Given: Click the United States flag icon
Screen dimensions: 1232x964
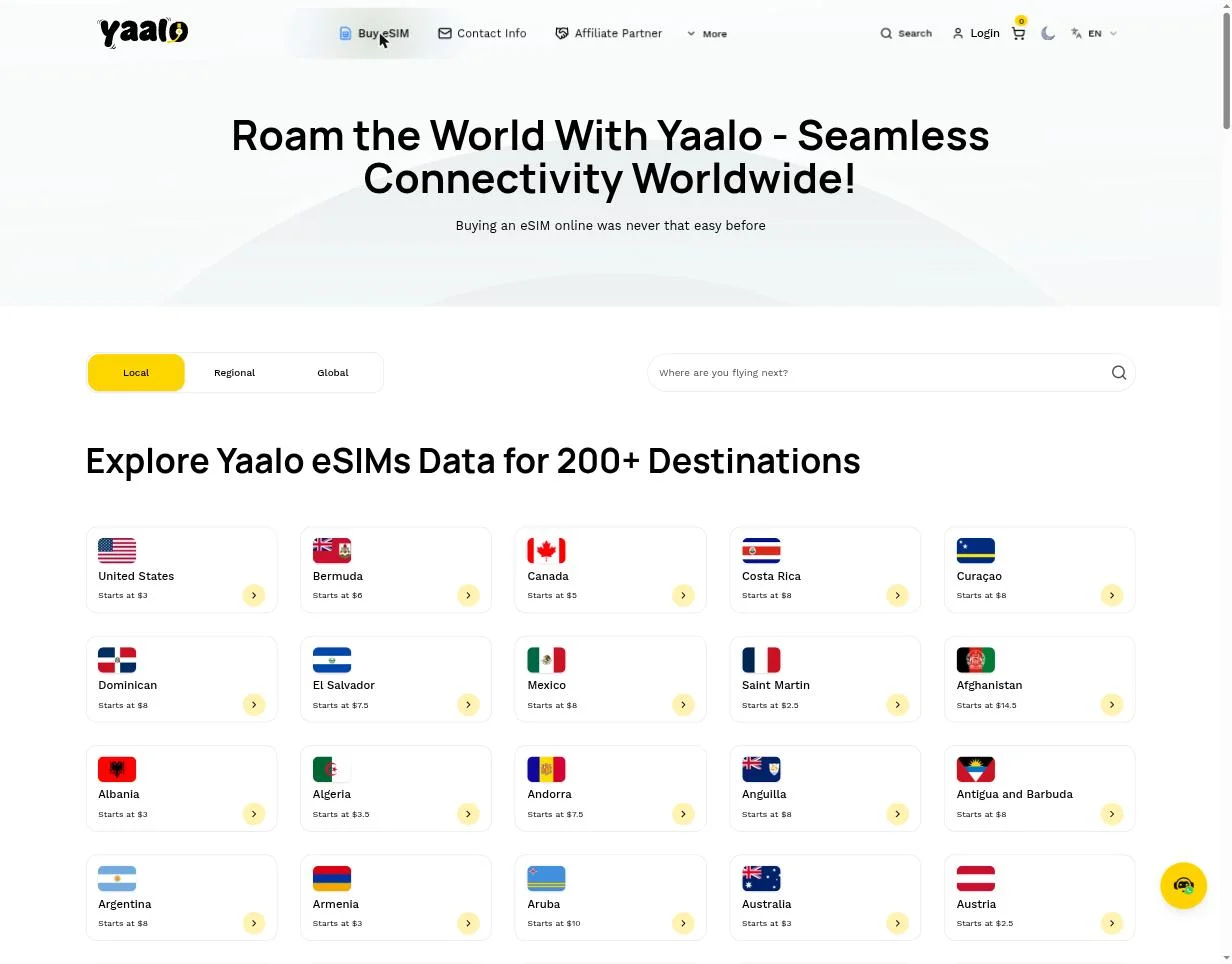Looking at the screenshot, I should pos(117,550).
